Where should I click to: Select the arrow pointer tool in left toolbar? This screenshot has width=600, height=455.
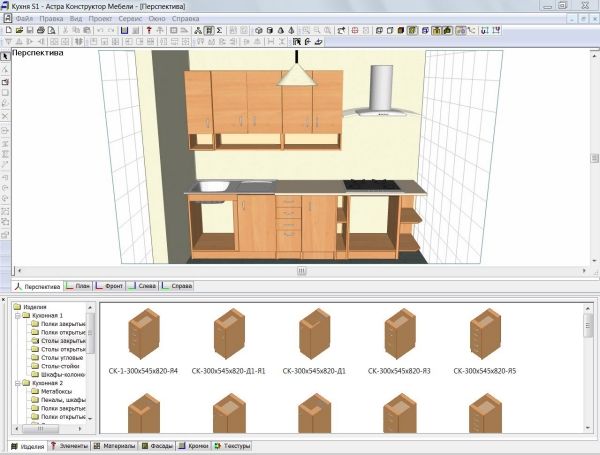tap(5, 56)
